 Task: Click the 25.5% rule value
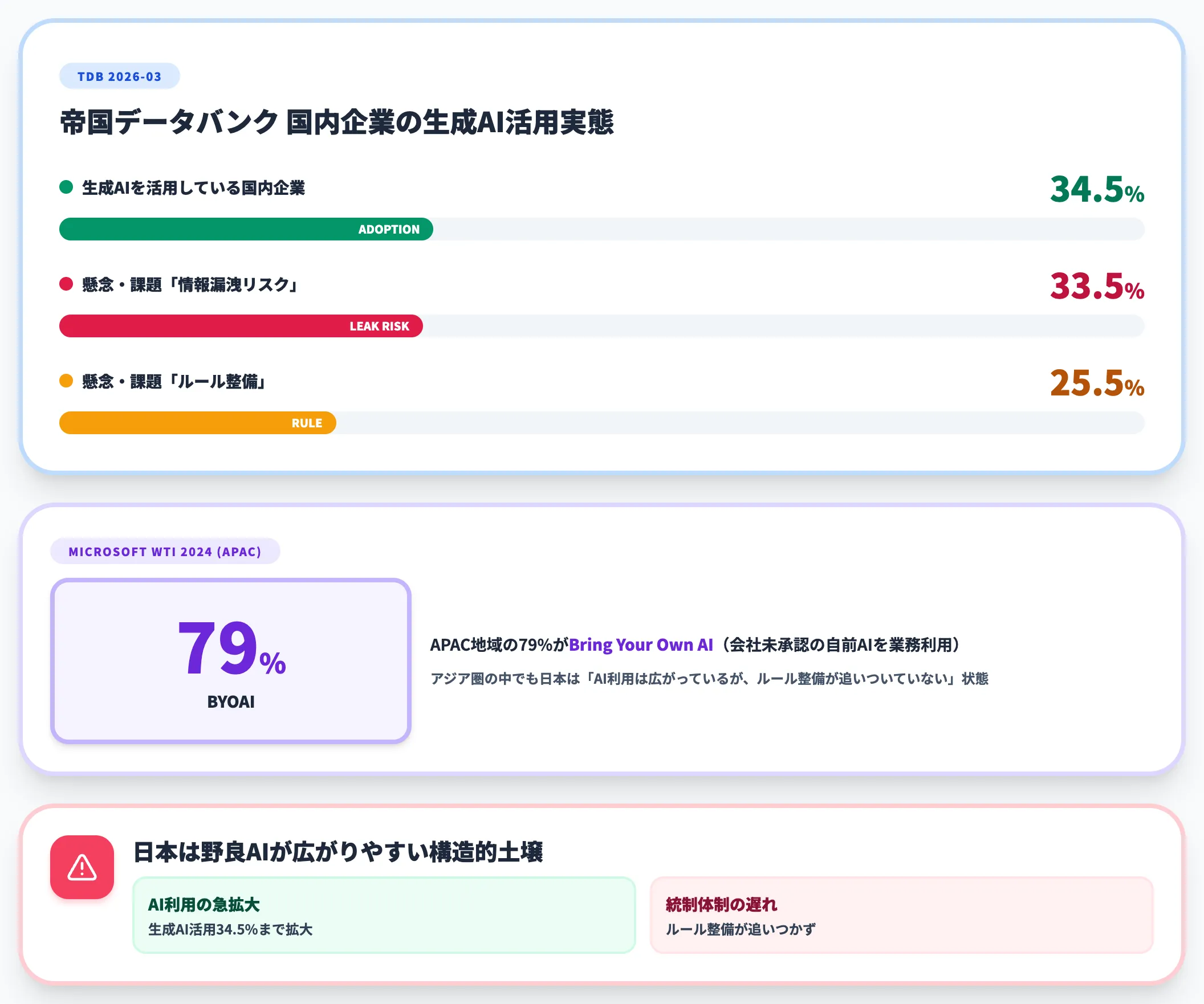(x=1097, y=383)
